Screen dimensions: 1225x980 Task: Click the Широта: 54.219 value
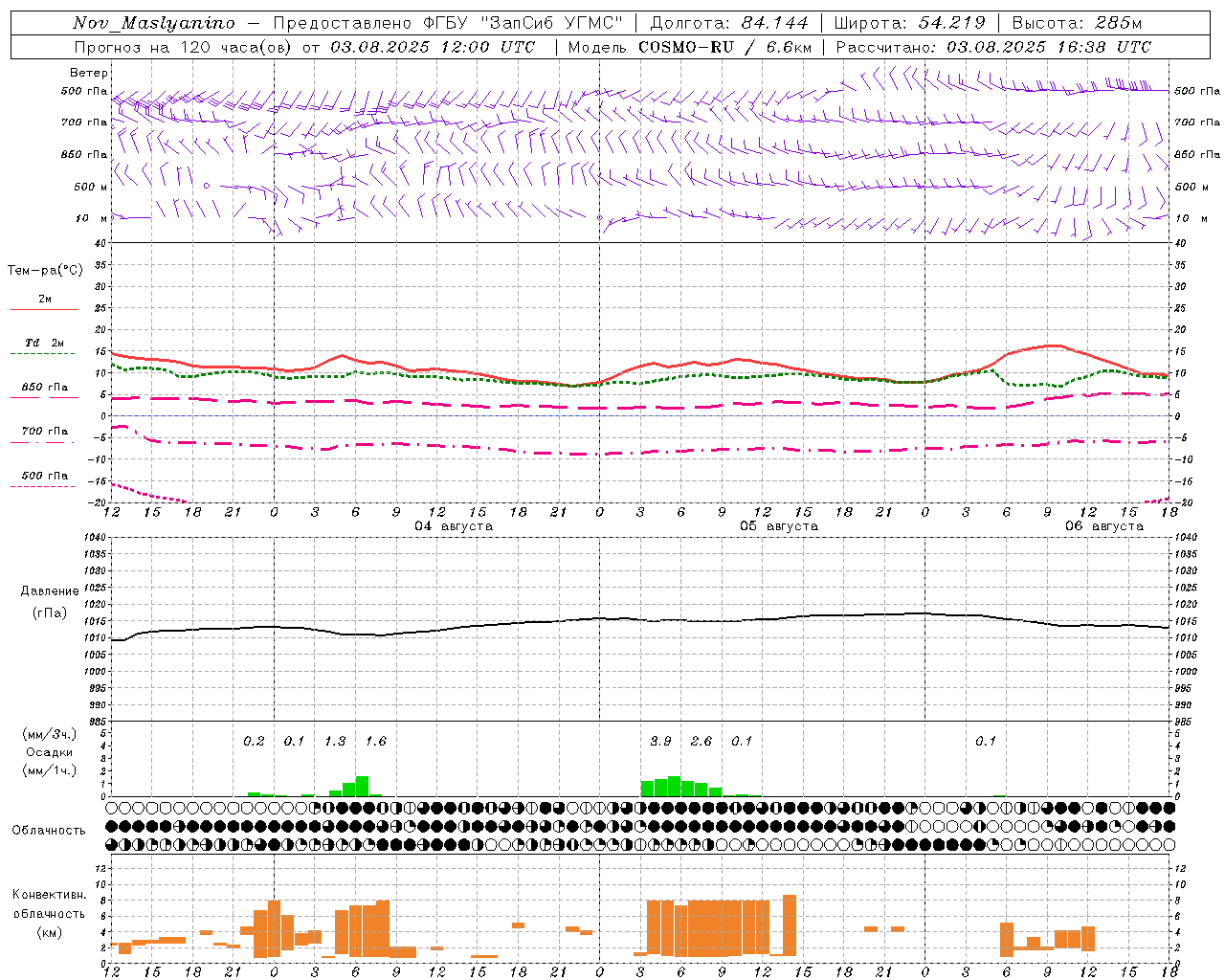pos(910,23)
